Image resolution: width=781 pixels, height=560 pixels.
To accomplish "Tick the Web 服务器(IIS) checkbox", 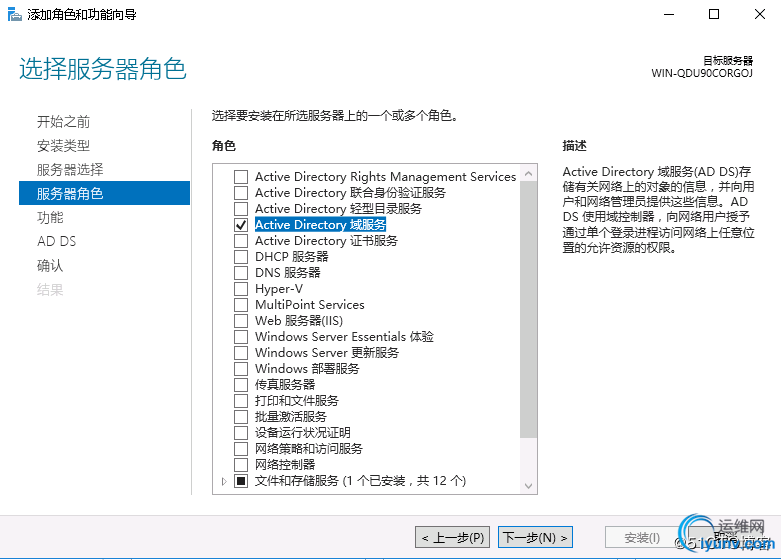I will point(241,320).
